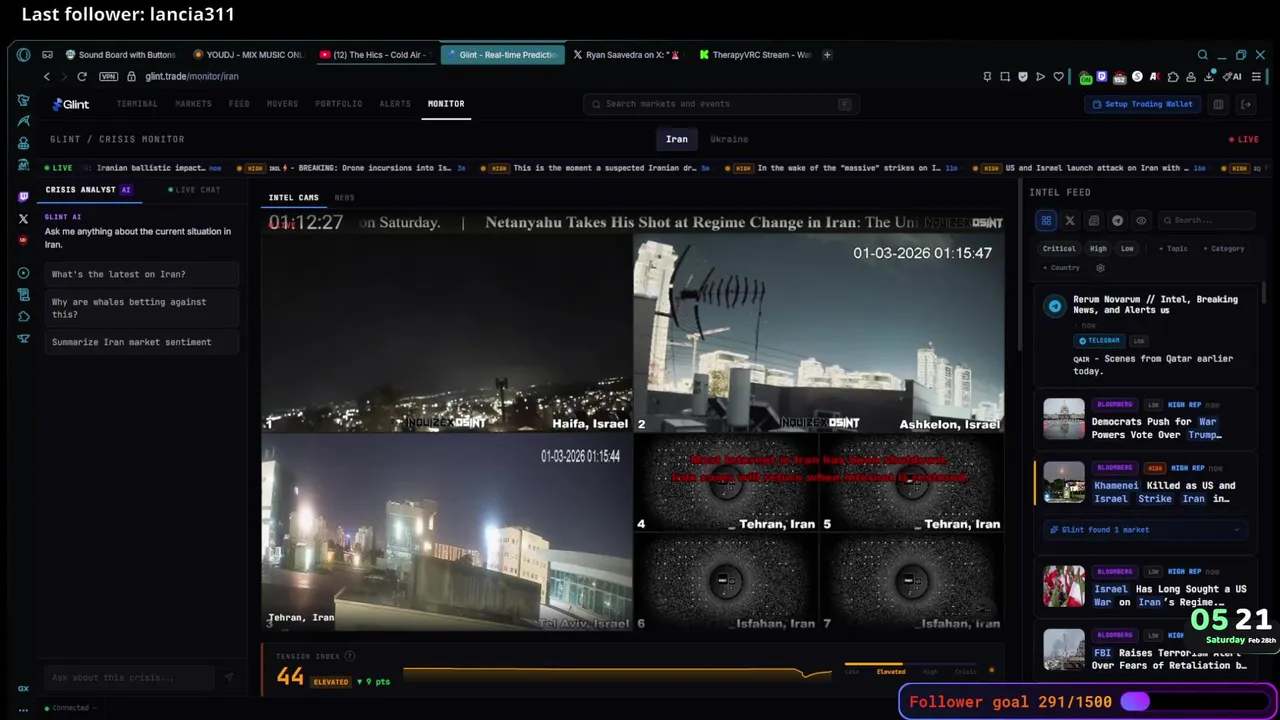Filter Intel Feed by X posts icon
This screenshot has height=720, width=1280.
coord(1070,221)
